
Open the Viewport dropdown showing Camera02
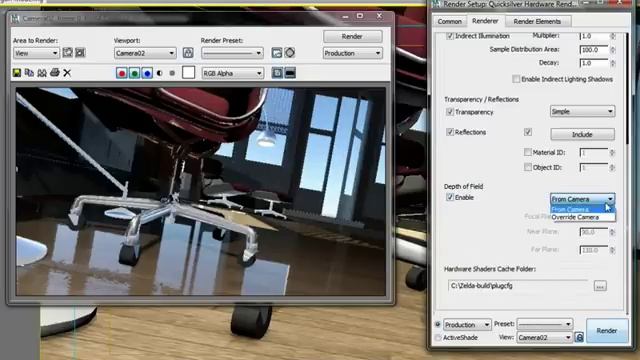[x=145, y=53]
